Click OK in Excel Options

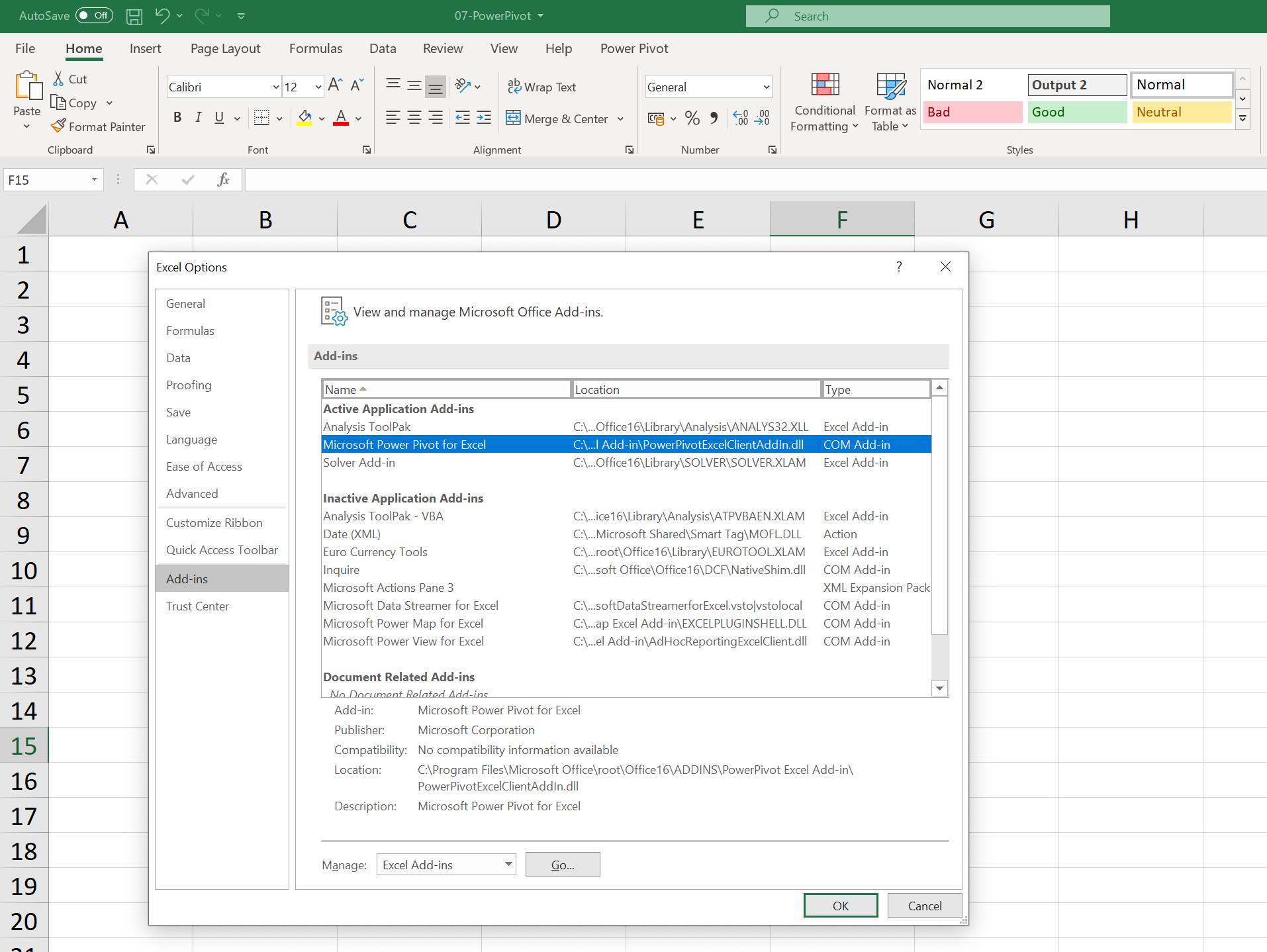(841, 906)
